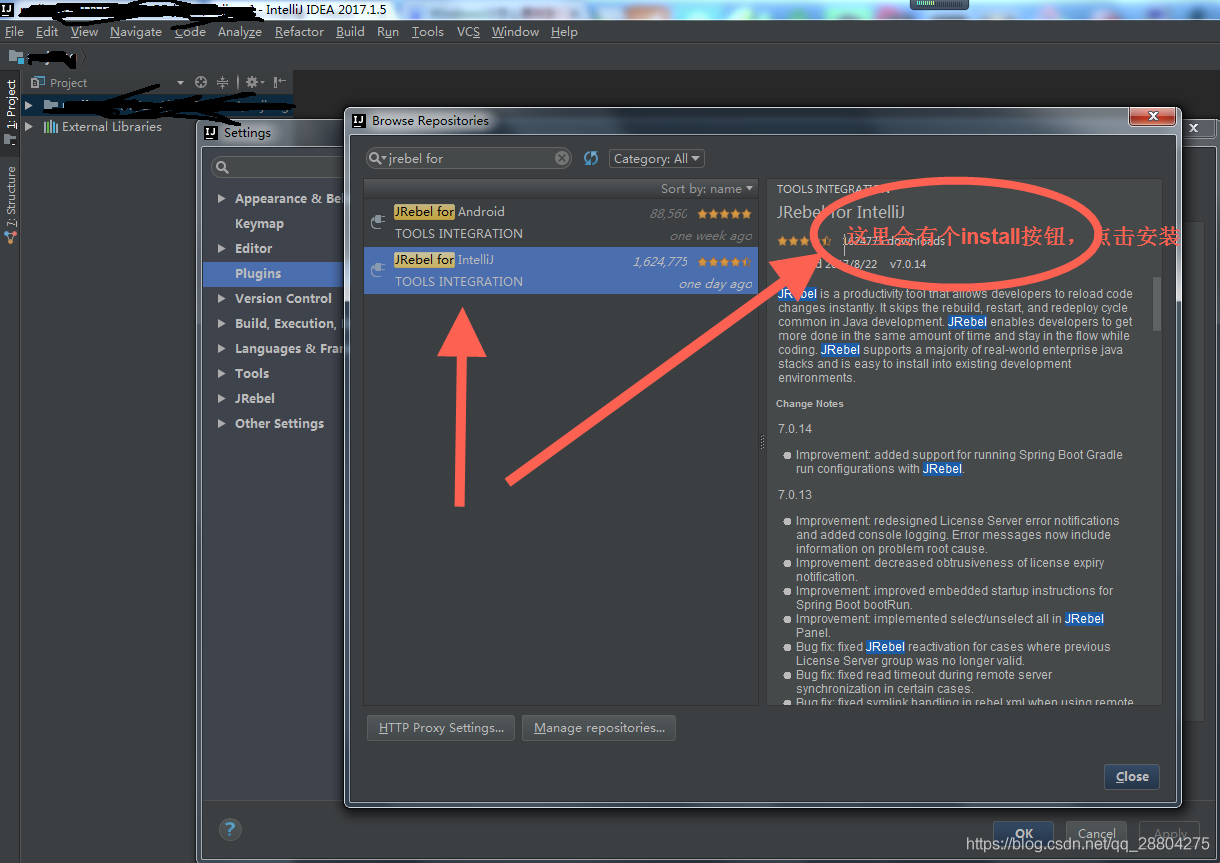Click the 7.0.13 change notes heading
Image resolution: width=1220 pixels, height=863 pixels.
pos(795,495)
